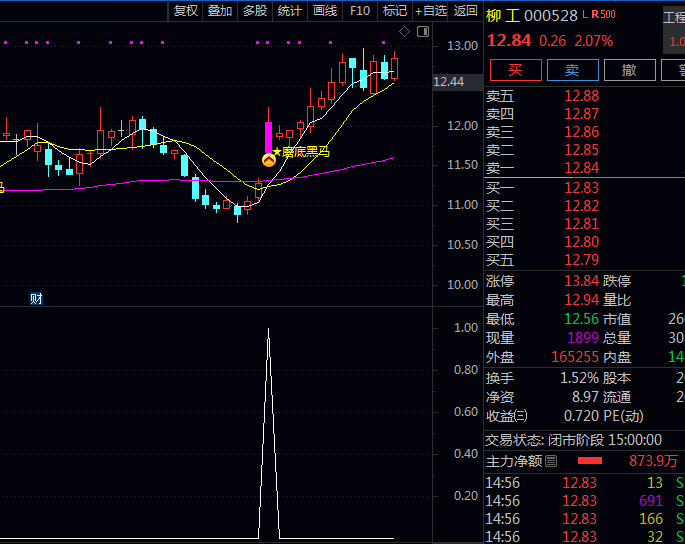
Task: Click the 外盘 value 165255
Action: tap(575, 357)
